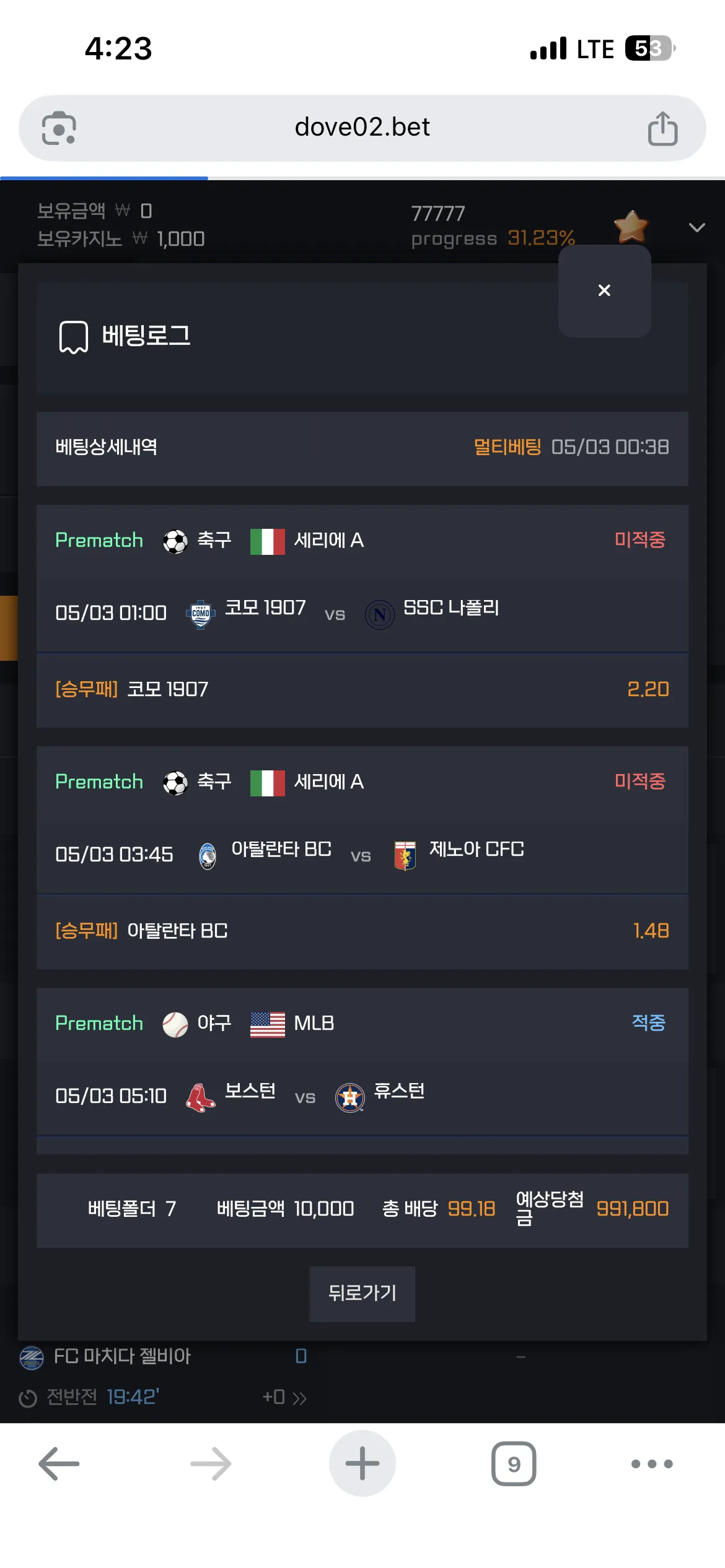Tap the camera lens search icon

(59, 128)
